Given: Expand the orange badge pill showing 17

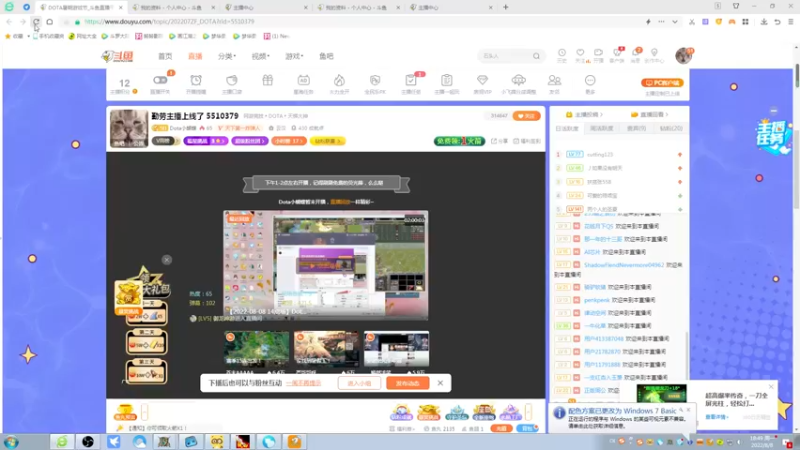Looking at the screenshot, I should point(289,141).
